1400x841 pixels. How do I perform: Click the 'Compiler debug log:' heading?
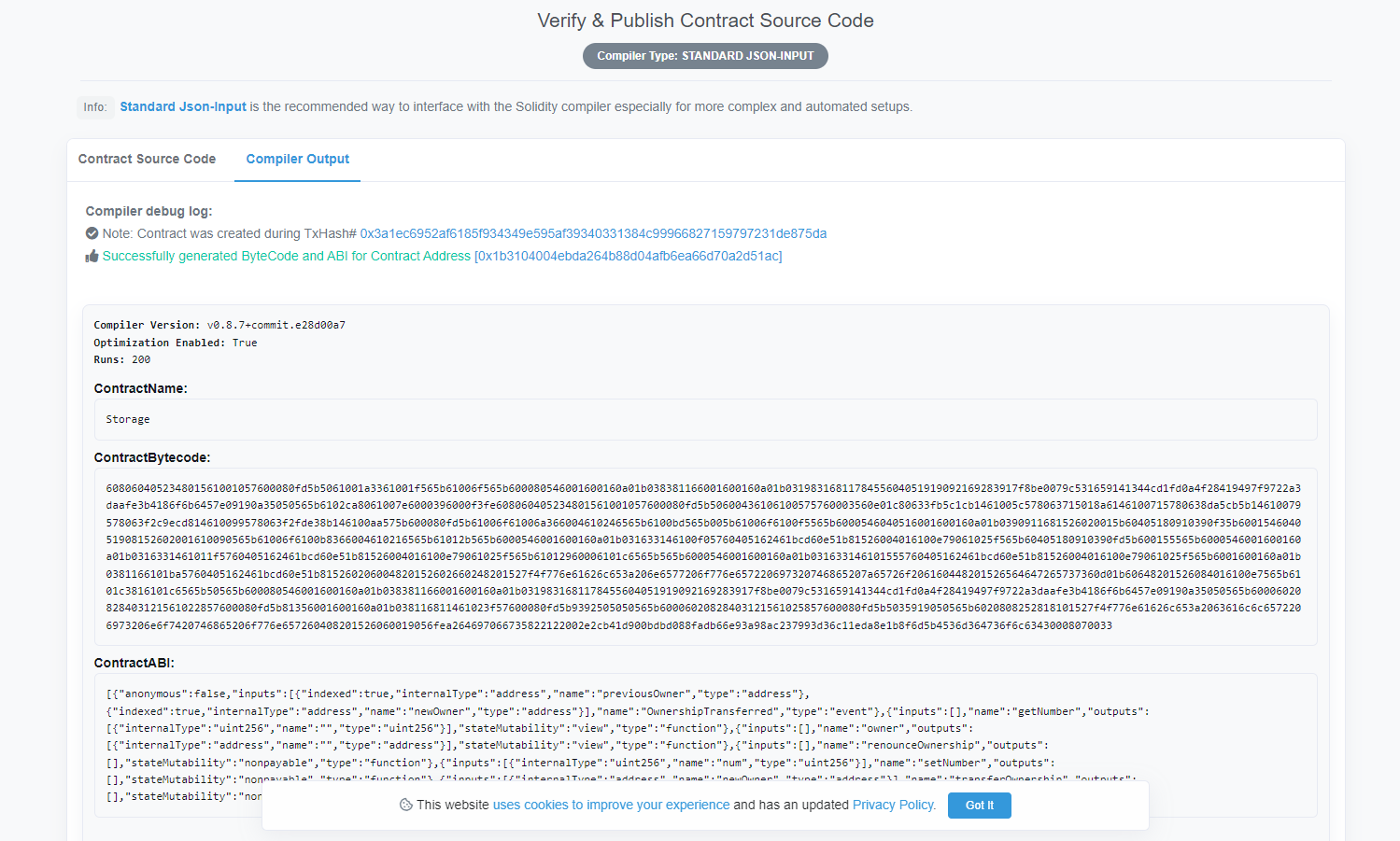148,211
